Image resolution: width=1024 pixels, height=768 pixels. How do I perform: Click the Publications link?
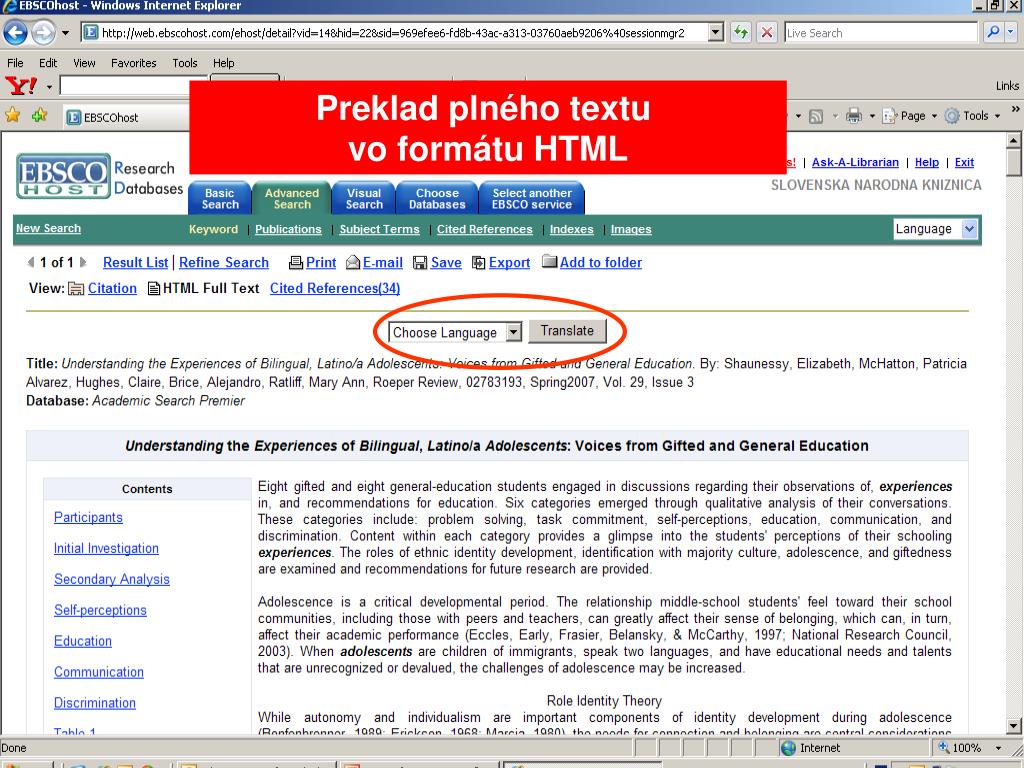(288, 229)
